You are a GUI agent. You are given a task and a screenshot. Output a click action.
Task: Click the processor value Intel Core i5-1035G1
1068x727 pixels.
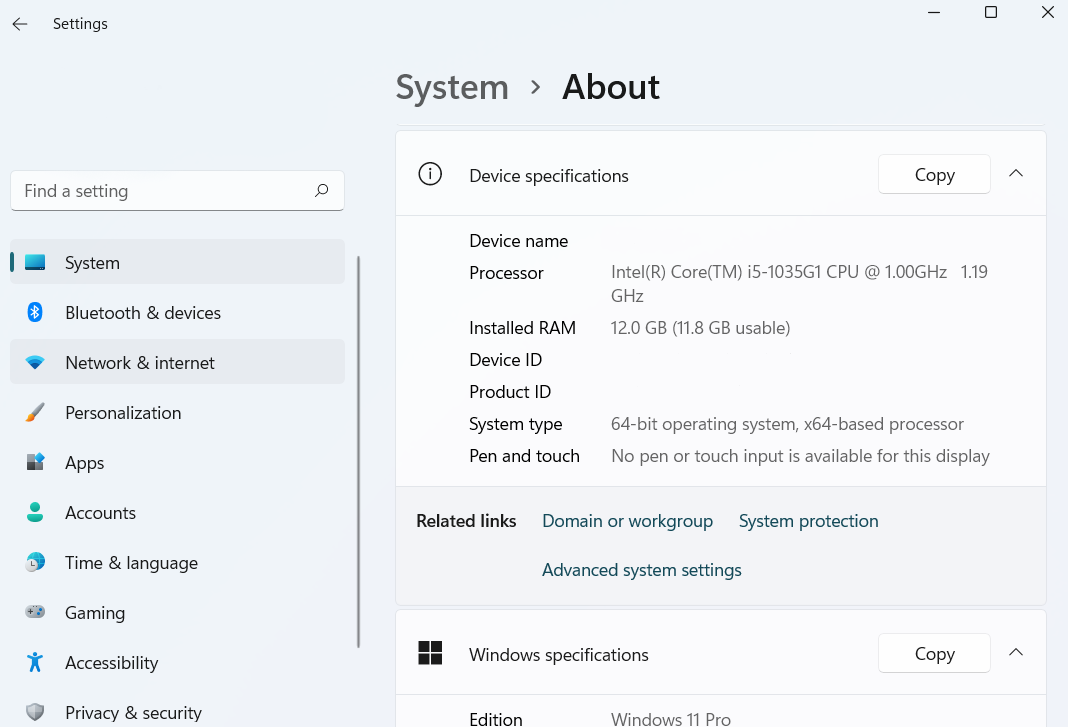(x=799, y=283)
